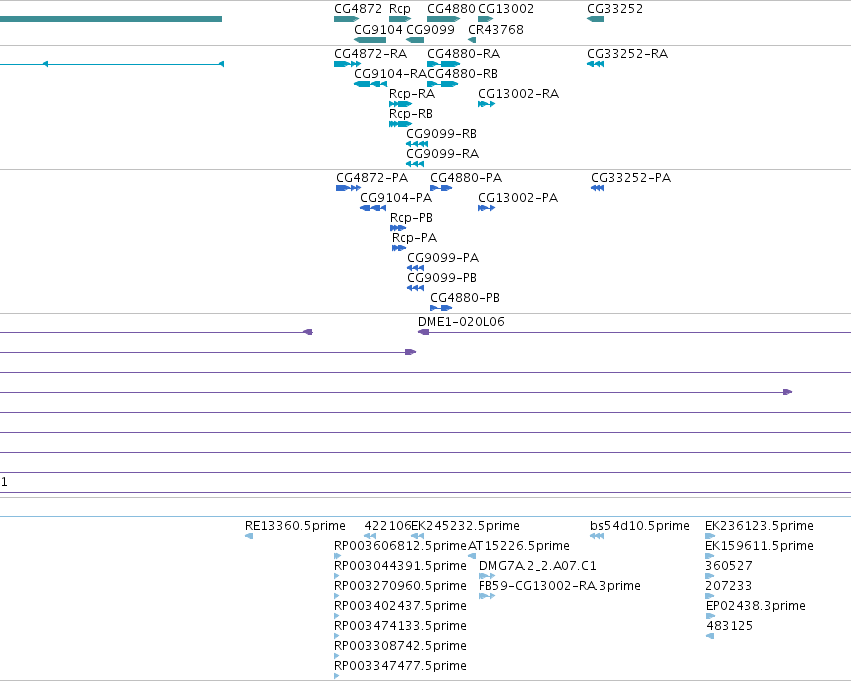Click protein CG4880-PB
This screenshot has height=681, width=851.
click(x=465, y=298)
